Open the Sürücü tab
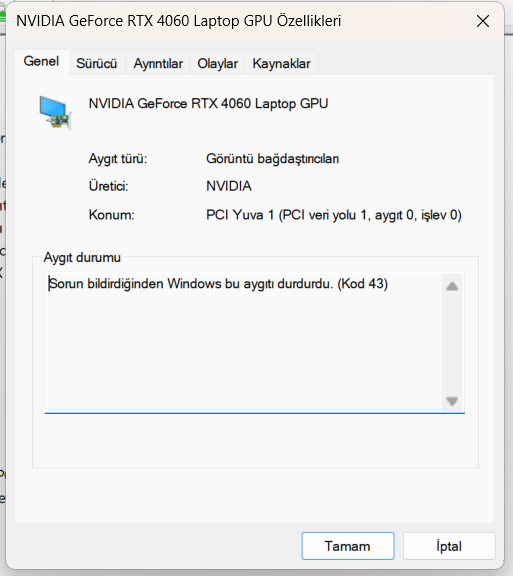513x576 pixels. pos(97,64)
